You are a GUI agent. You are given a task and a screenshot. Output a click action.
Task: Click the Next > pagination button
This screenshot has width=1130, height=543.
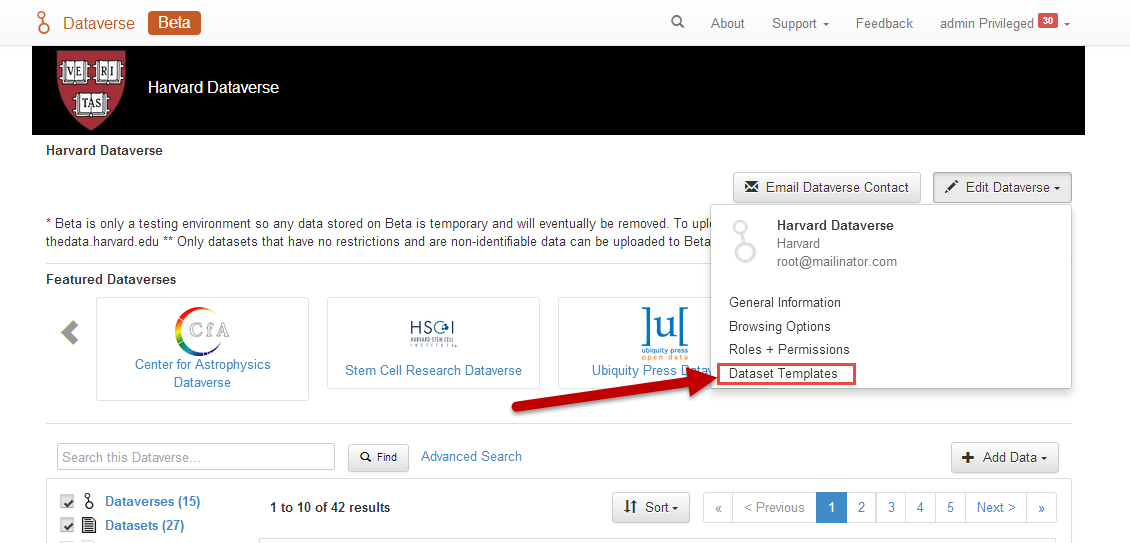[x=996, y=508]
